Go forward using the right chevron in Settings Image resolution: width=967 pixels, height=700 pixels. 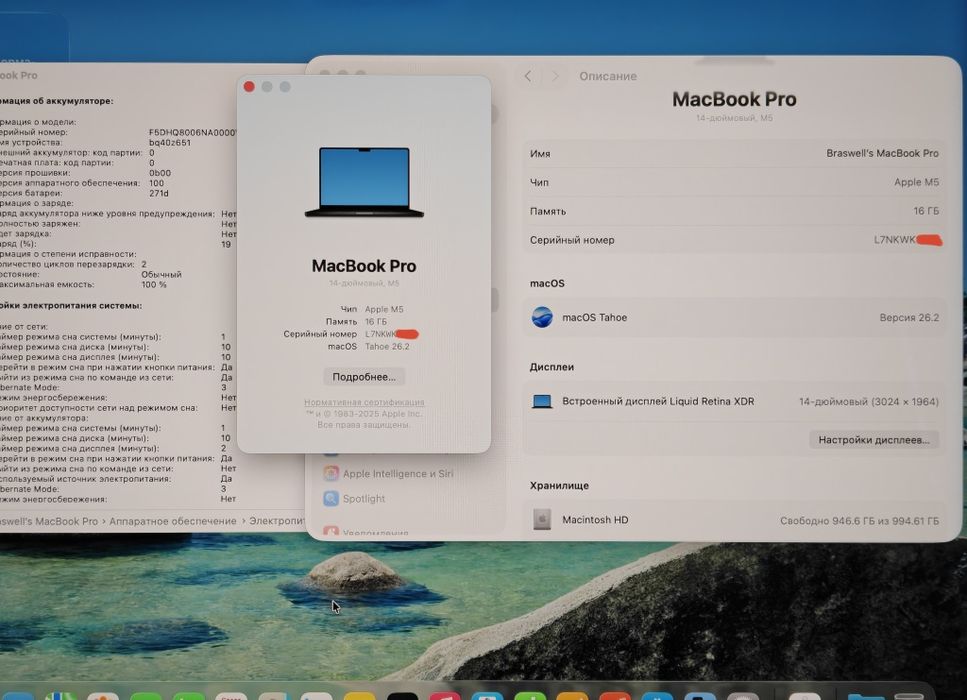[x=554, y=76]
